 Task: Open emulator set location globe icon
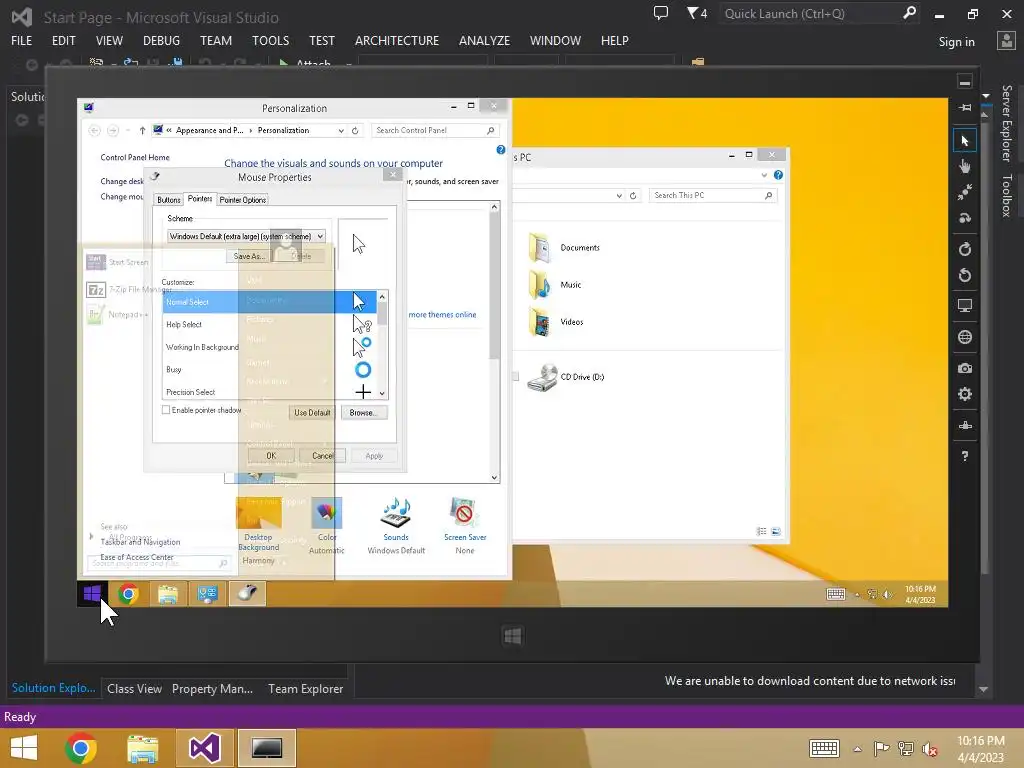[x=965, y=337]
